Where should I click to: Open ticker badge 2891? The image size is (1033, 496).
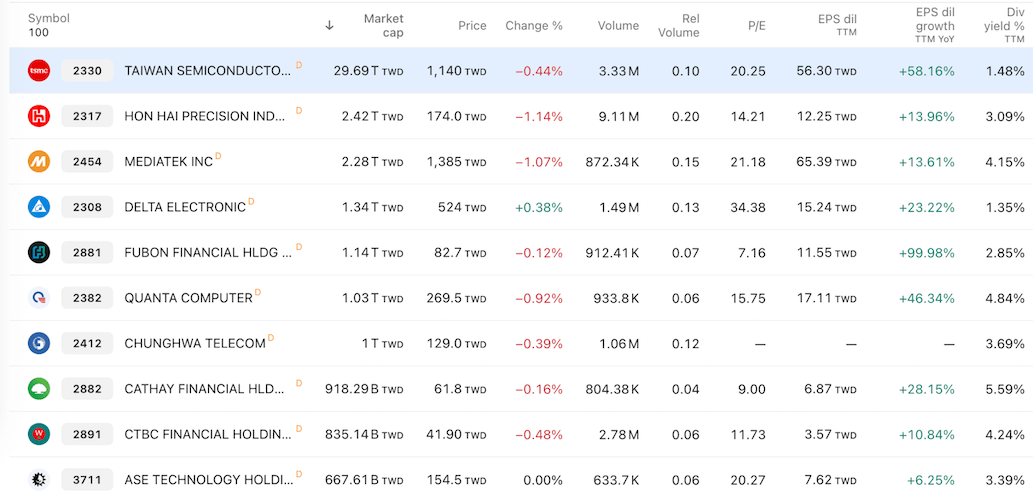(x=88, y=434)
